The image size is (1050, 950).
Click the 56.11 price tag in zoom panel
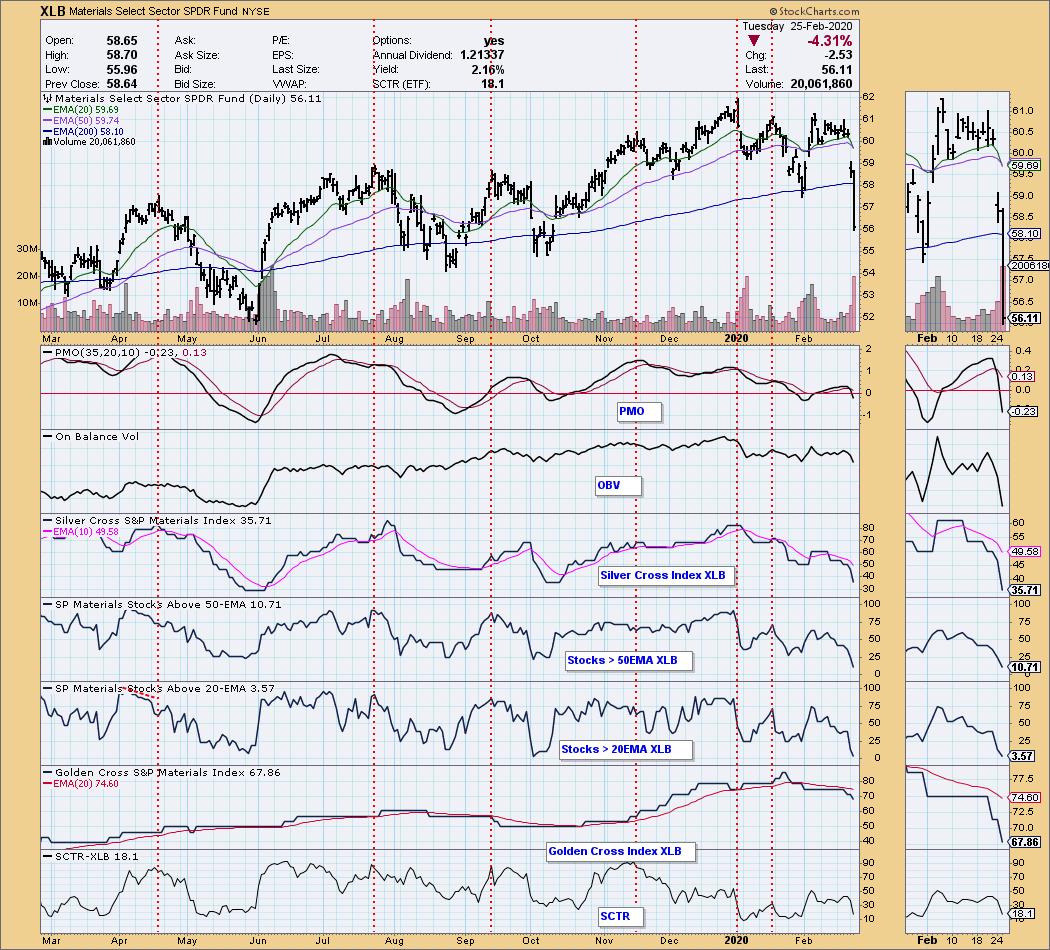click(x=1025, y=319)
